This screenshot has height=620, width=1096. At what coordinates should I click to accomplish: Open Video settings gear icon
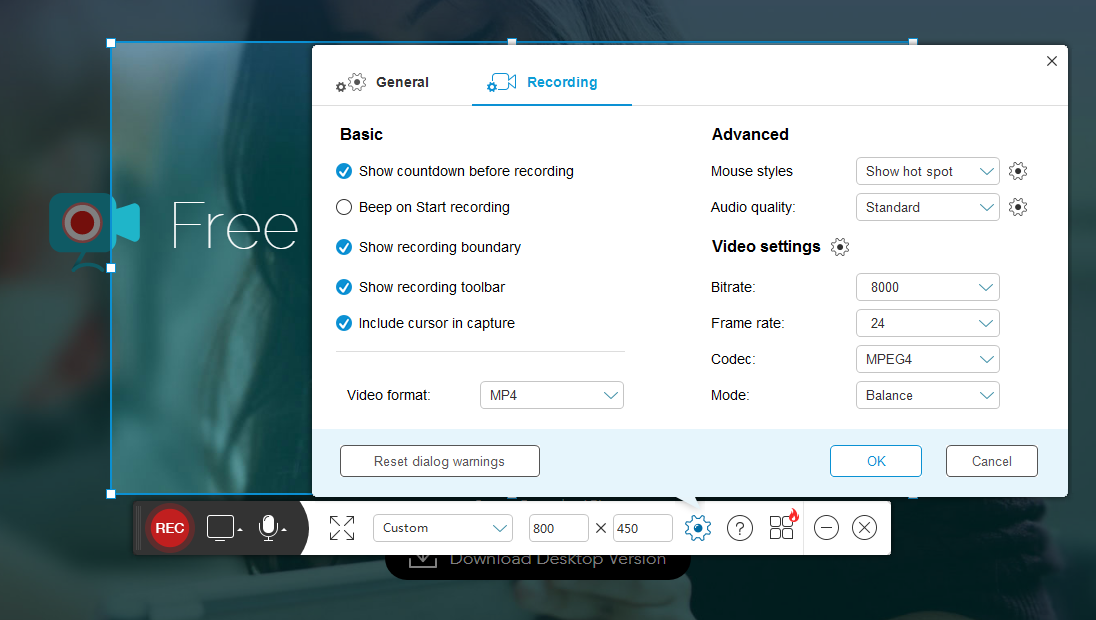coord(840,246)
